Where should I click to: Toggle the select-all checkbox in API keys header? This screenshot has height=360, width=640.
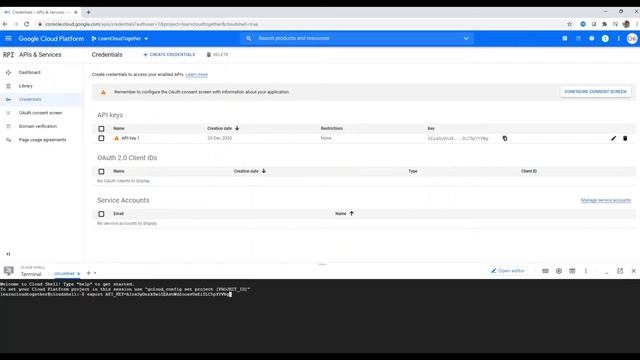(101, 129)
